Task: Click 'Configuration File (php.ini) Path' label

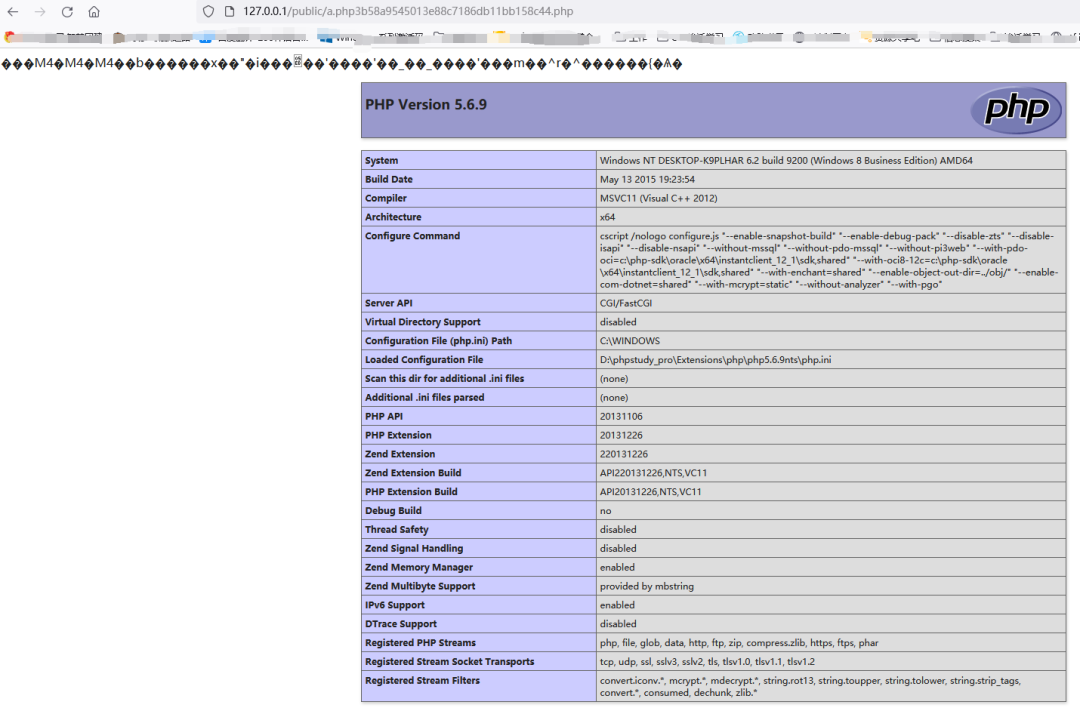Action: [x=438, y=341]
